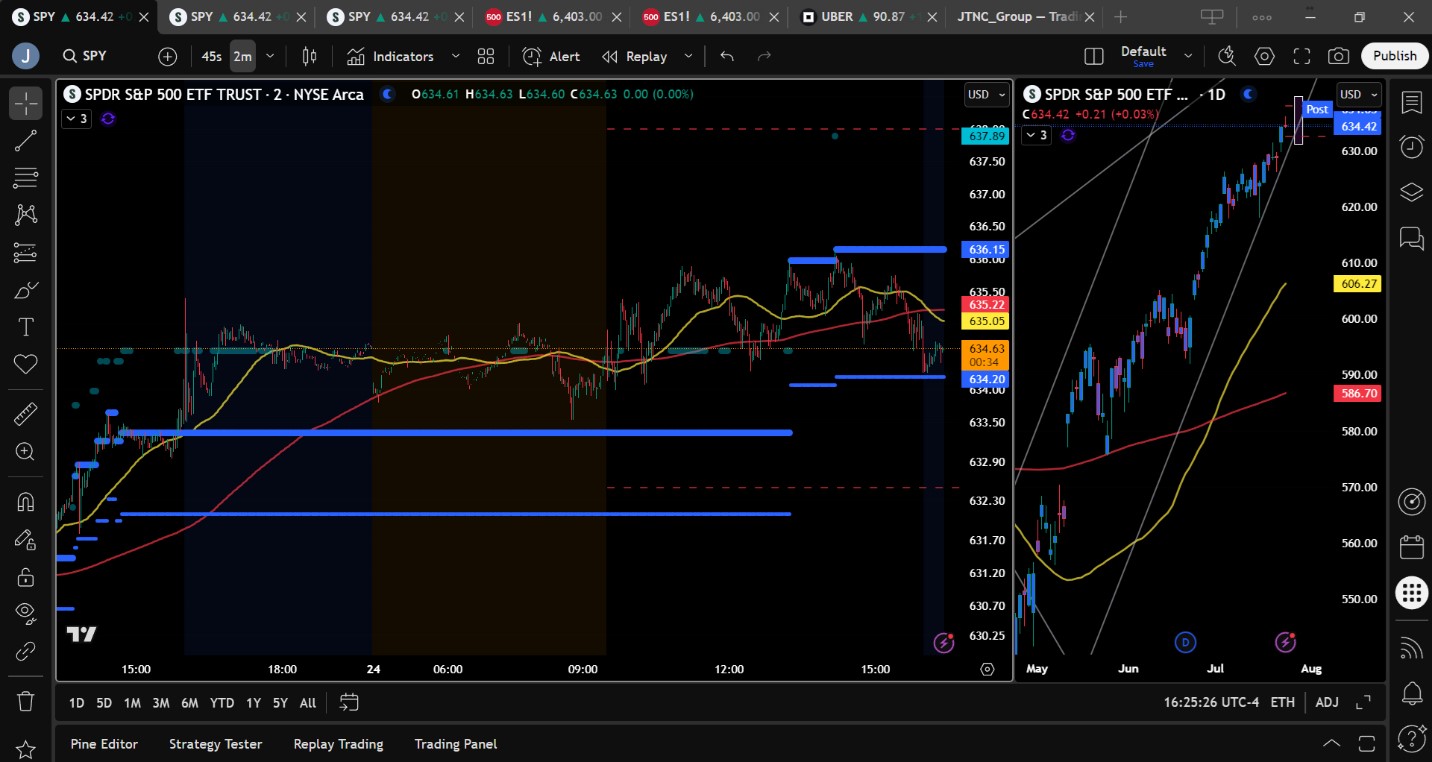Switch to the UBER 90.87 tab
The width and height of the screenshot is (1432, 762).
863,17
